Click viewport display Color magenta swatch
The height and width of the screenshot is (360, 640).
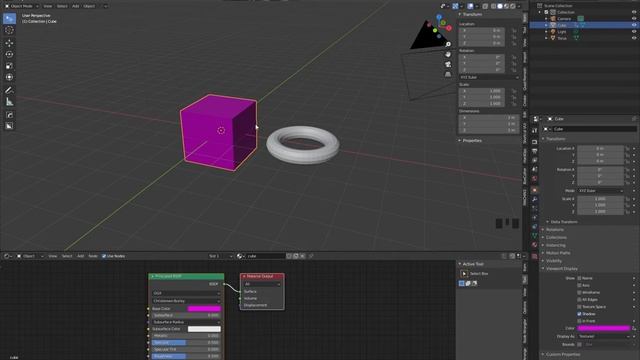604,328
